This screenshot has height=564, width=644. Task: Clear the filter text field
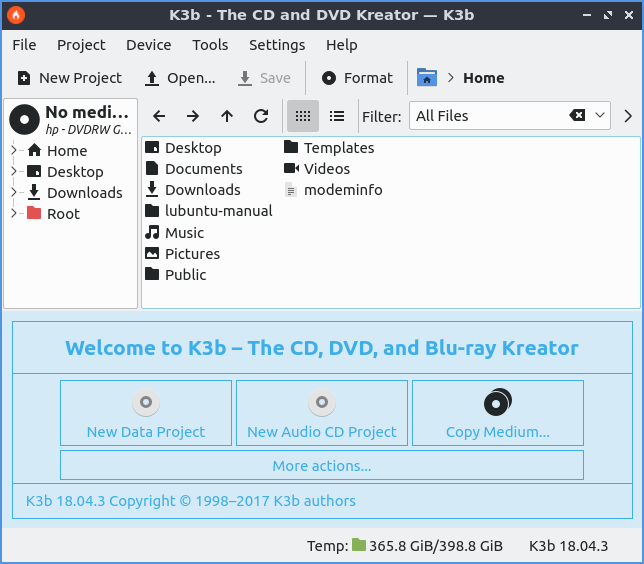(x=577, y=116)
